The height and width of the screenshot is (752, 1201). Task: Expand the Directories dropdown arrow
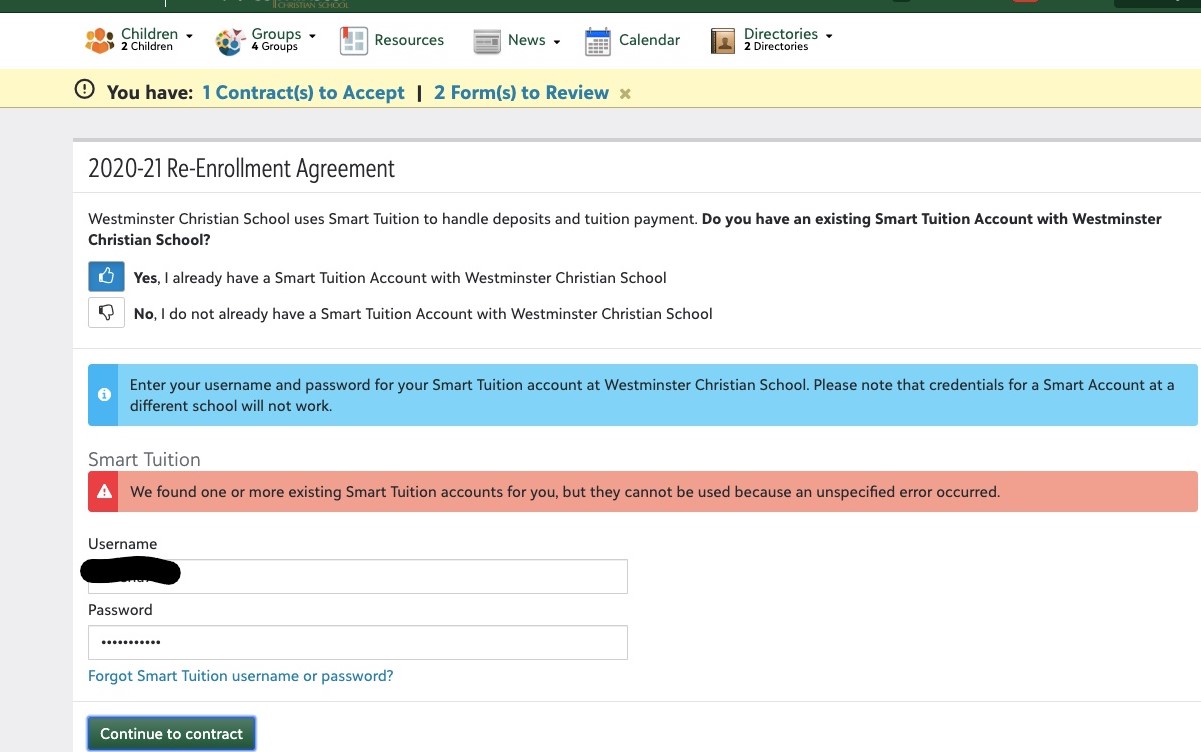pos(829,36)
